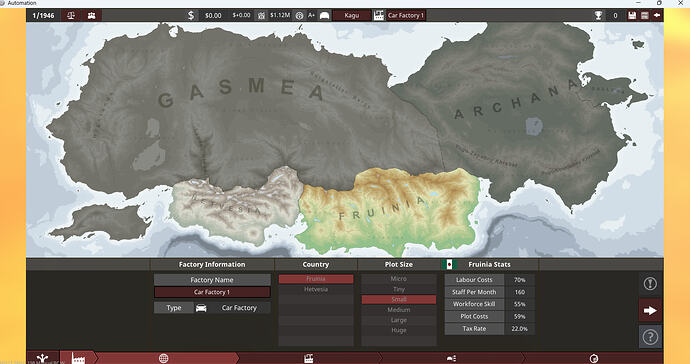Click the 1/1946 date display
This screenshot has width=690, height=364.
point(44,15)
